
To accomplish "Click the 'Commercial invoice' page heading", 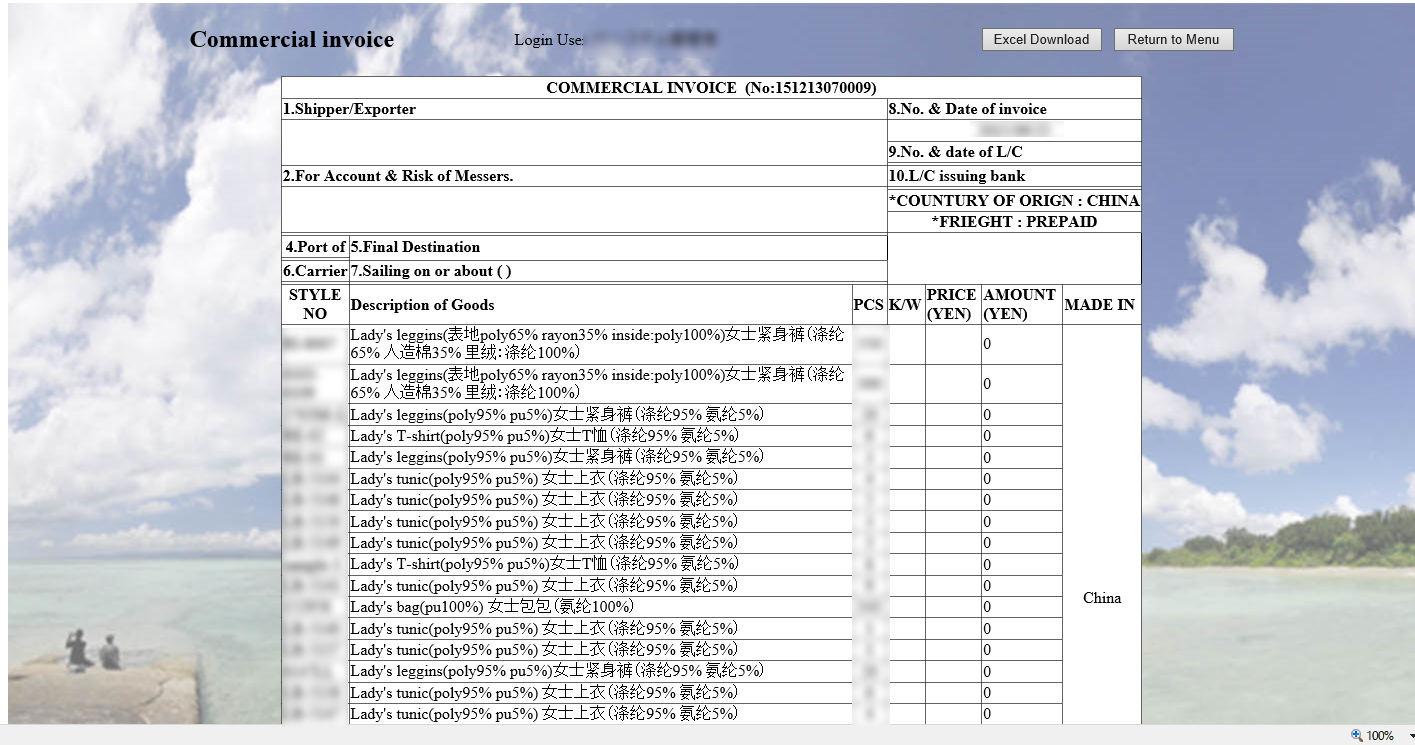I will [292, 39].
